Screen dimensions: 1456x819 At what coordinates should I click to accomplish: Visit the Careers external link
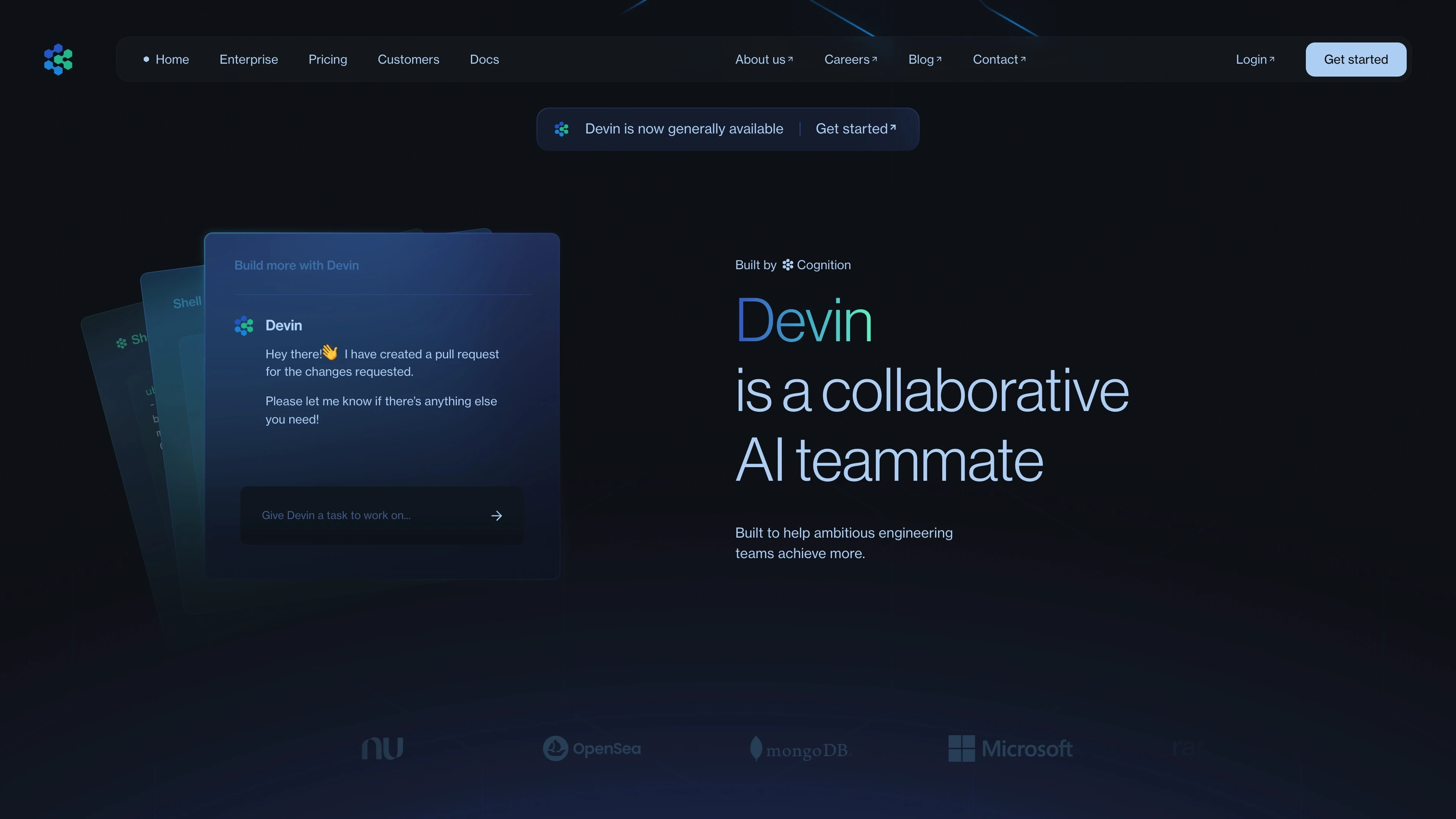(850, 60)
